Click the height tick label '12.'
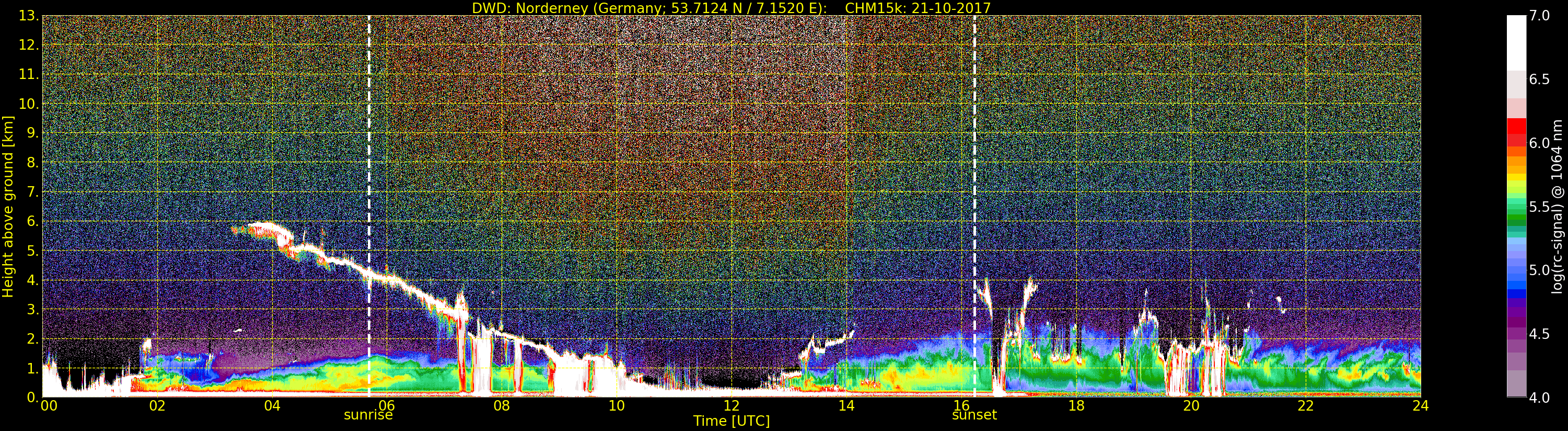This screenshot has height=431, width=1568. 29,45
